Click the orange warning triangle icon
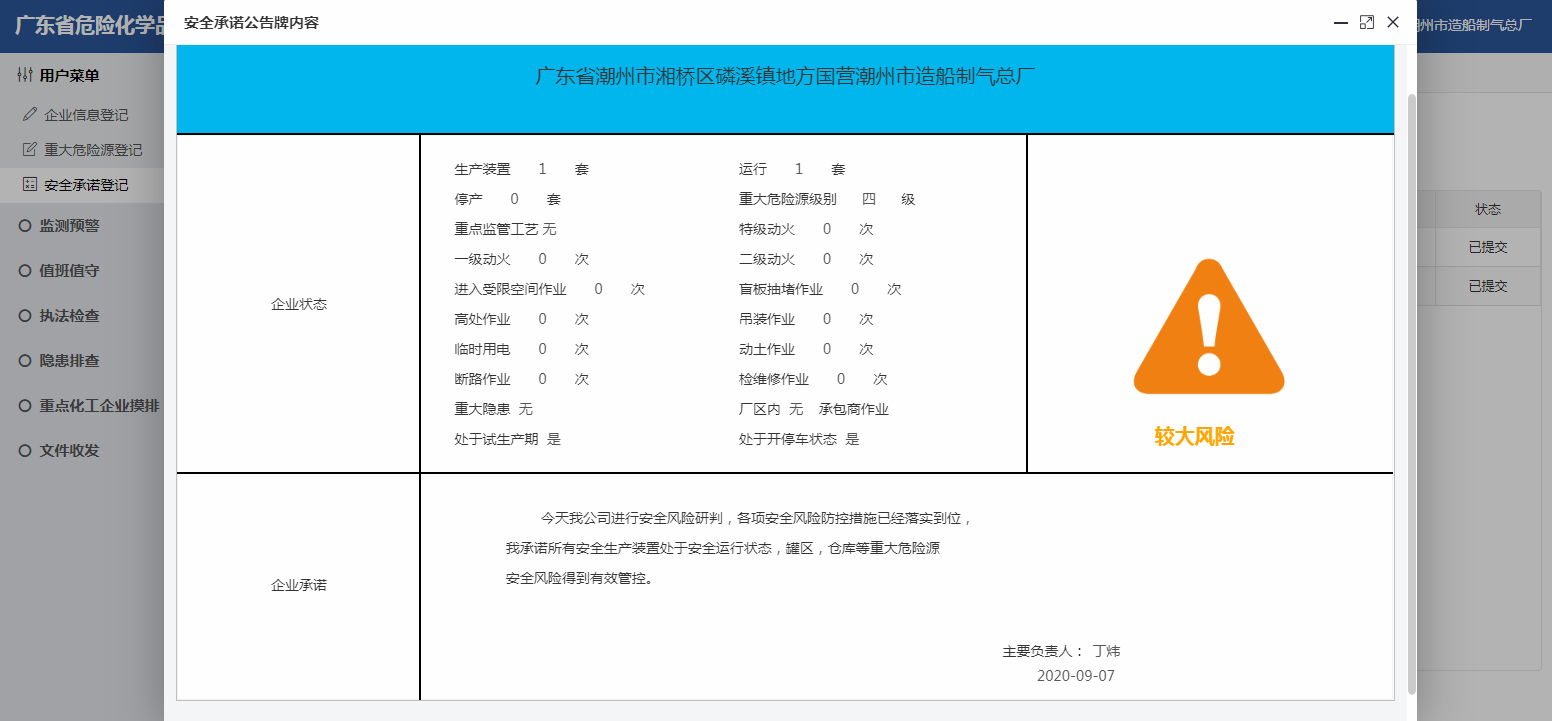 click(1208, 327)
